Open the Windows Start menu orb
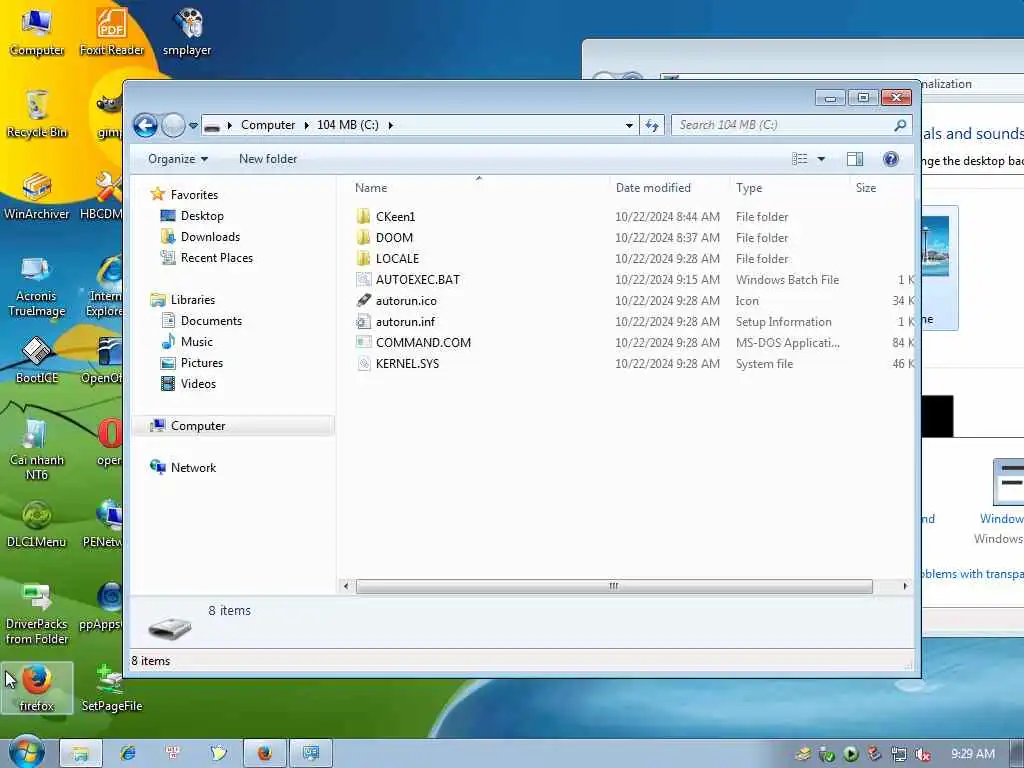The width and height of the screenshot is (1024, 768). pos(27,752)
